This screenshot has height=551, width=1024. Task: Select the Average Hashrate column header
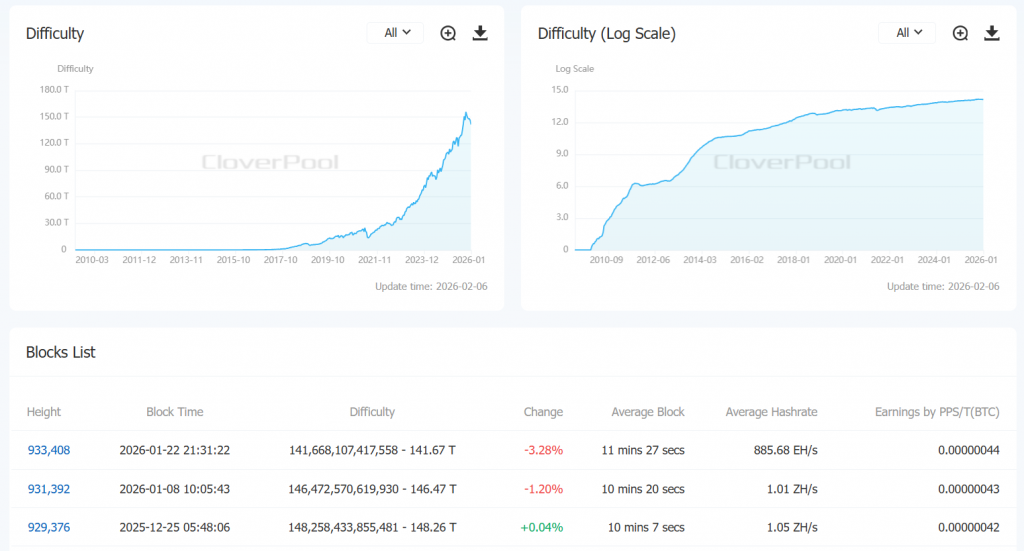click(x=771, y=412)
